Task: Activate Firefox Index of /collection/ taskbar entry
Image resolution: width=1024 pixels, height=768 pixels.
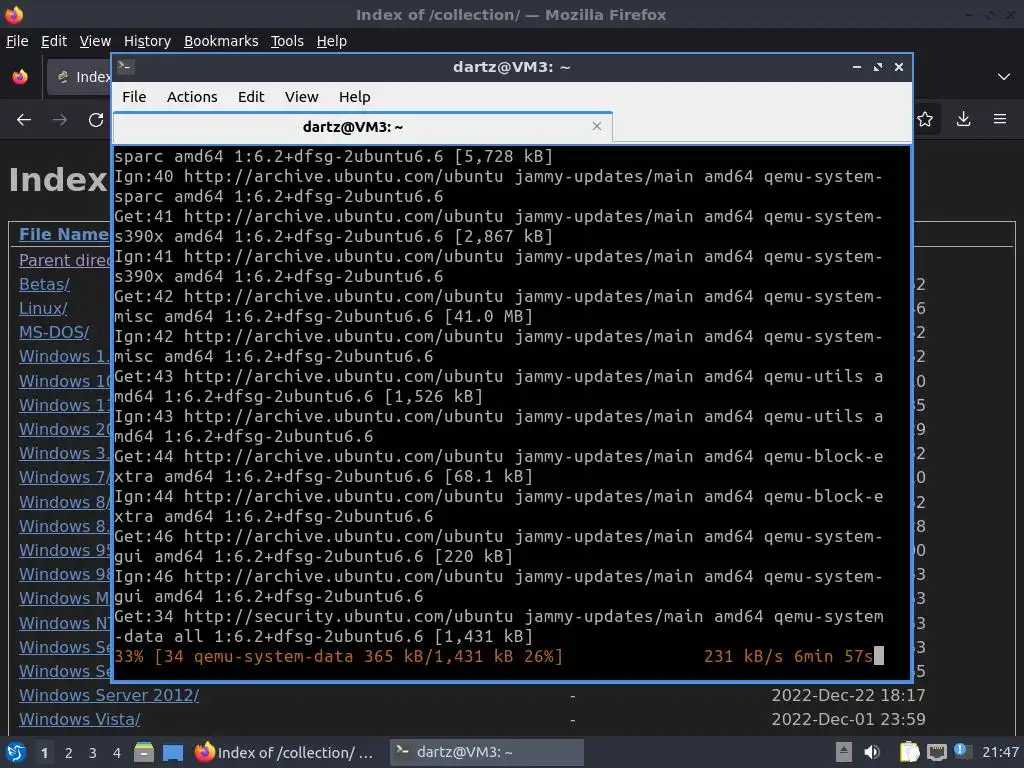Action: [x=285, y=752]
